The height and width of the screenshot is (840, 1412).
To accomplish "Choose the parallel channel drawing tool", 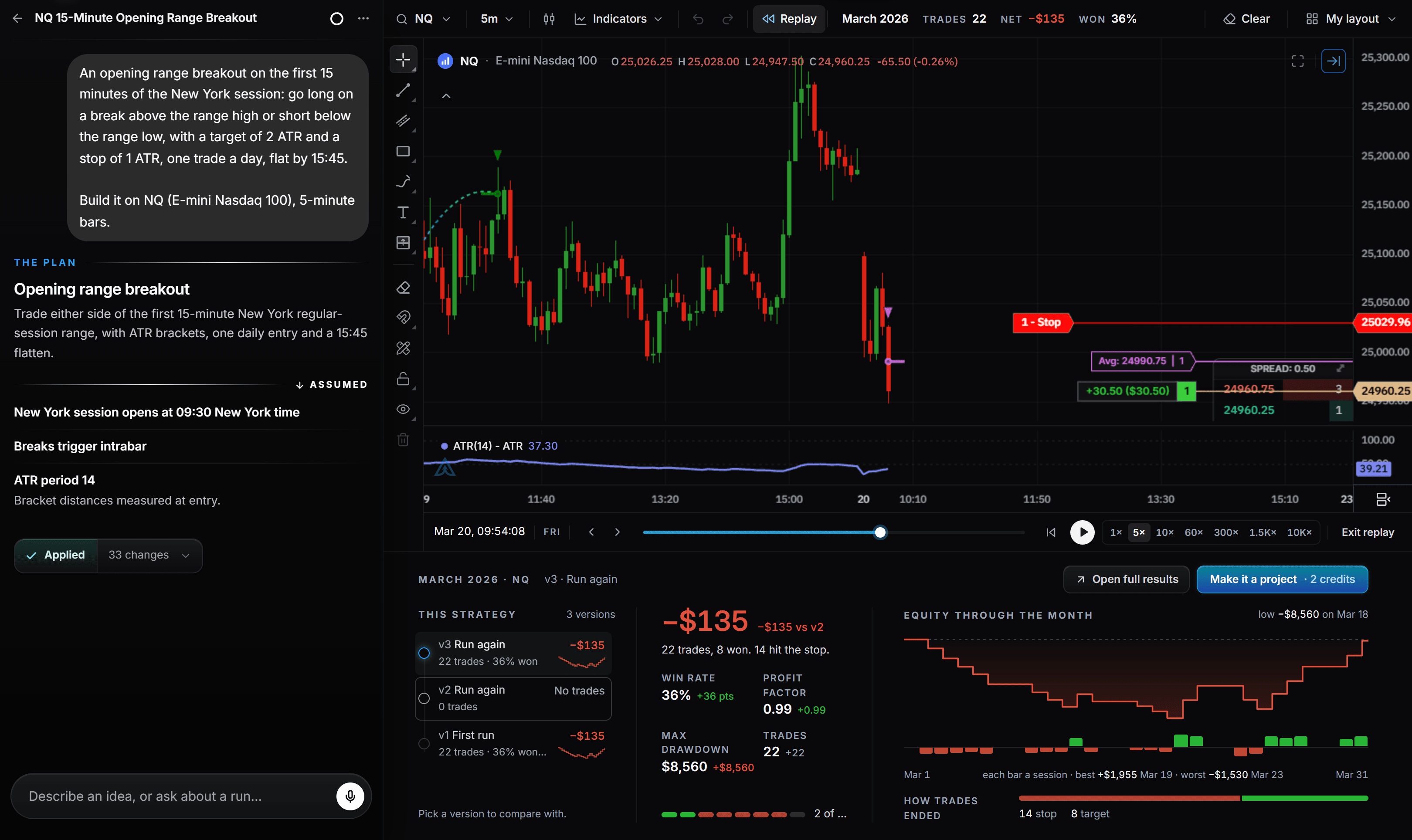I will 403,121.
